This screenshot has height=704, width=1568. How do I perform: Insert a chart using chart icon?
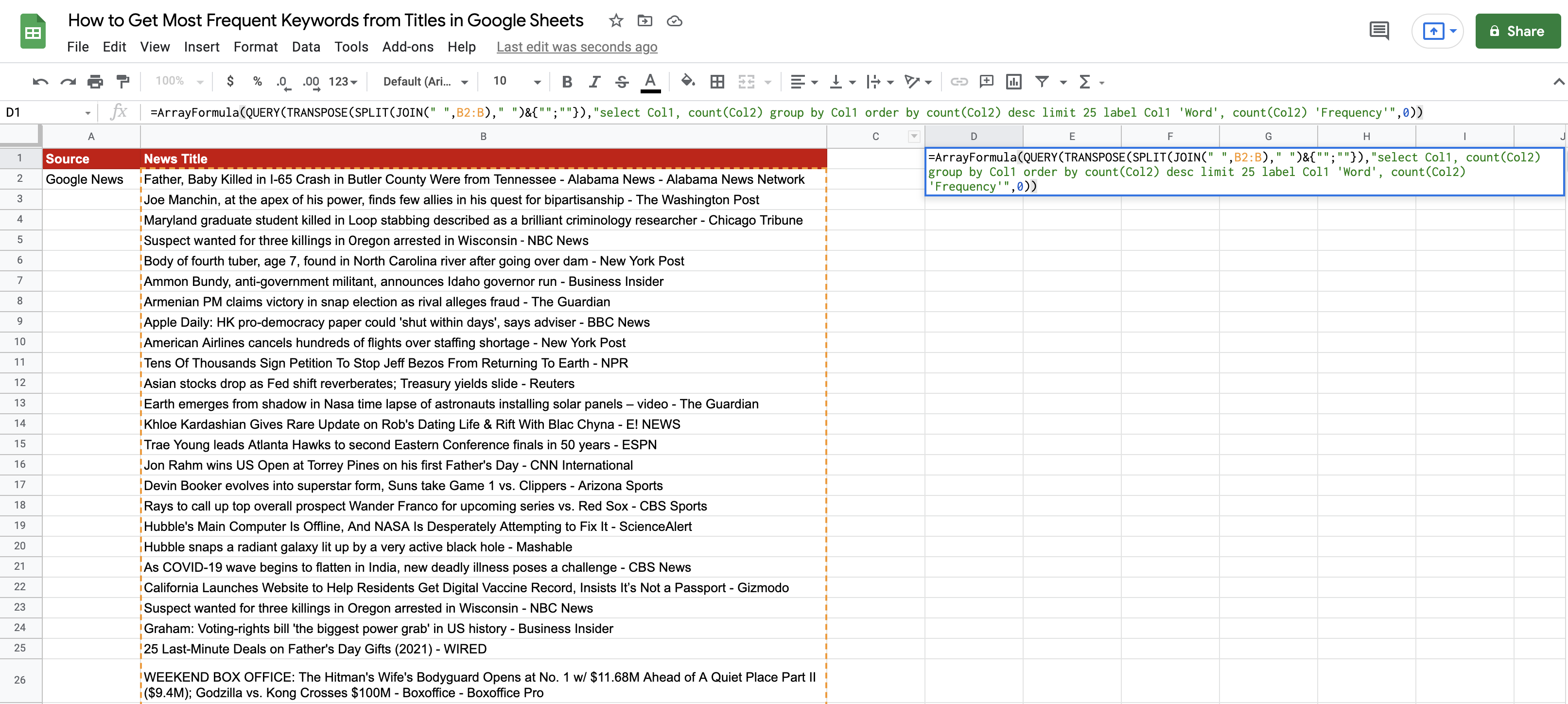1013,82
